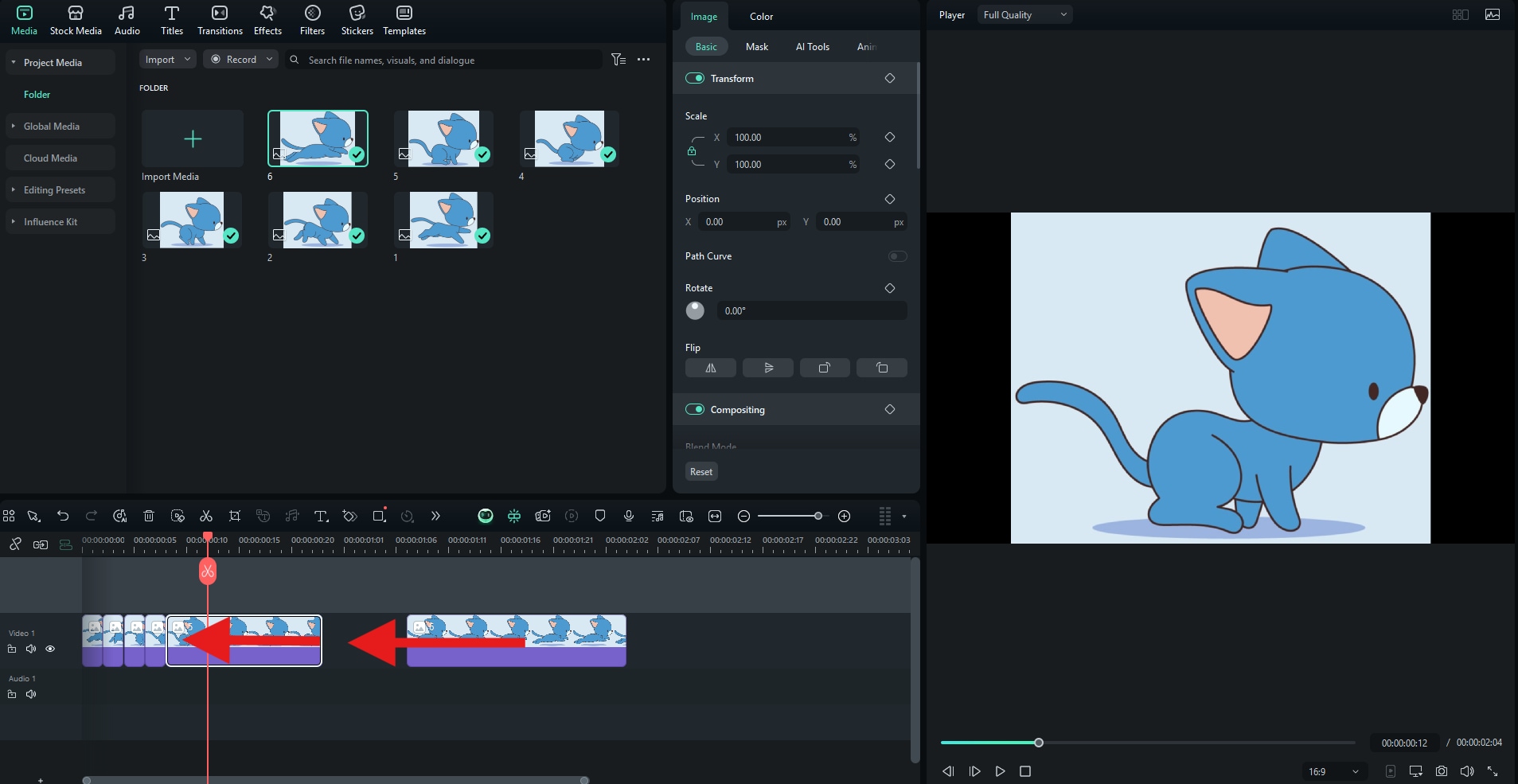Select the Crop tool in timeline toolbar
This screenshot has width=1518, height=784.
(235, 516)
